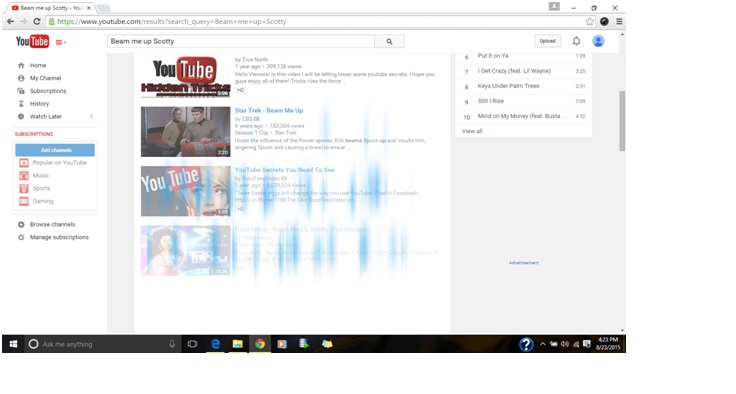
Task: Bookmark this page with the star icon
Action: [x=590, y=22]
